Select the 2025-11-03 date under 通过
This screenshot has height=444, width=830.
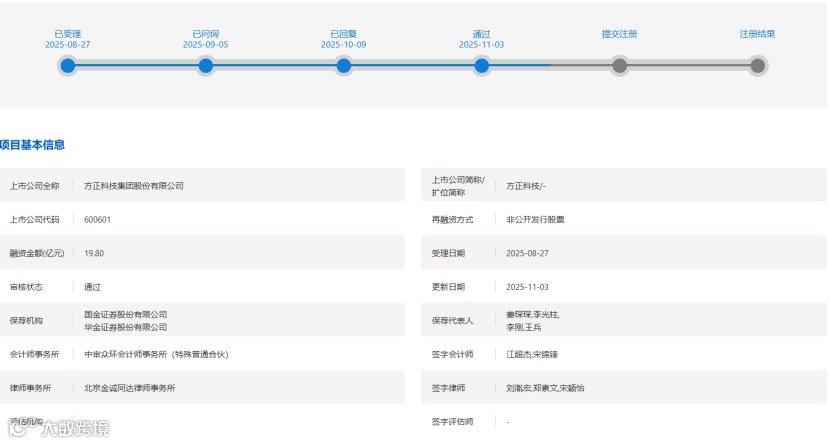(x=482, y=45)
